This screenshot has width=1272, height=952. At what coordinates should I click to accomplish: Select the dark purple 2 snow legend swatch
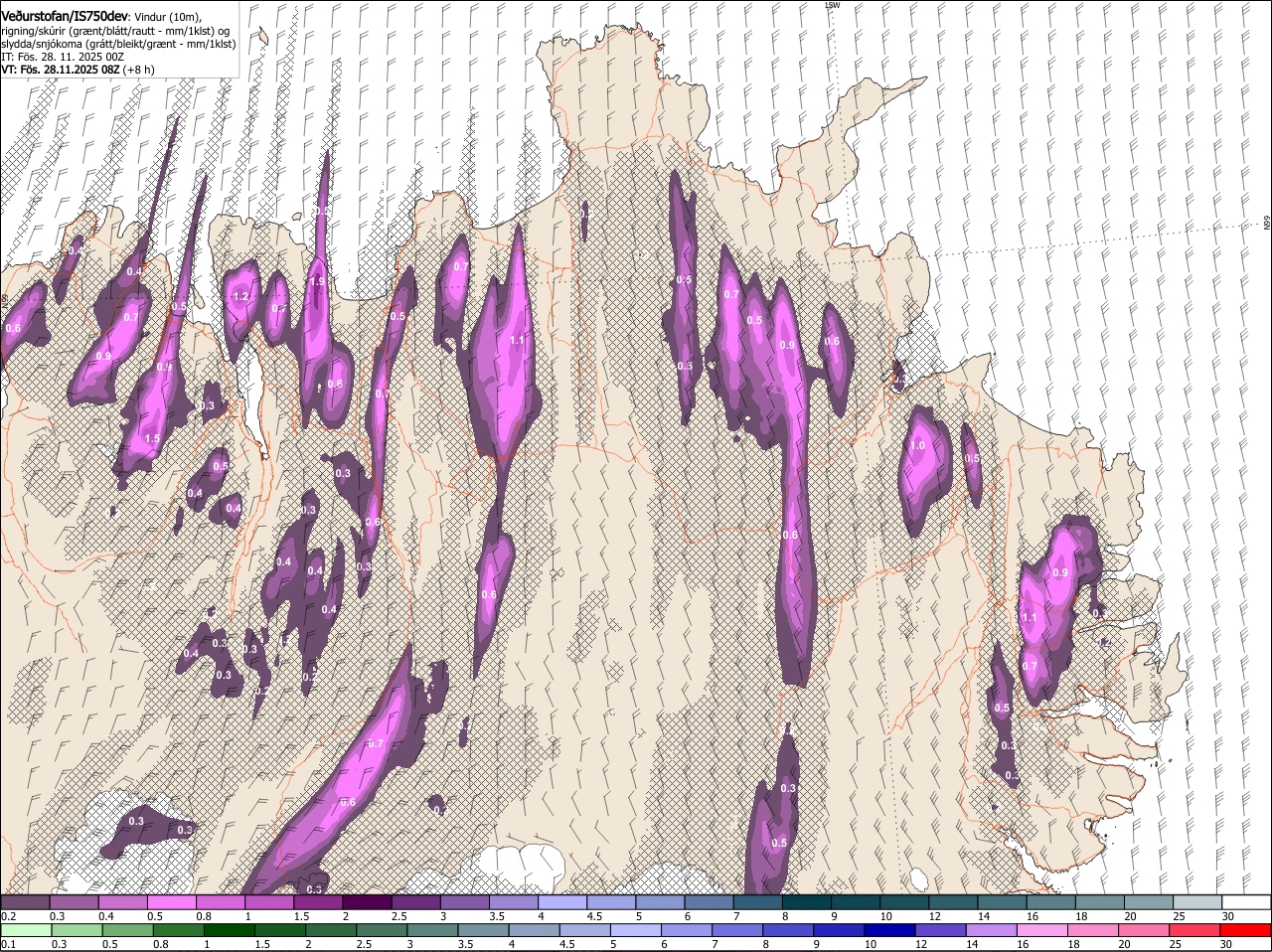[x=367, y=902]
